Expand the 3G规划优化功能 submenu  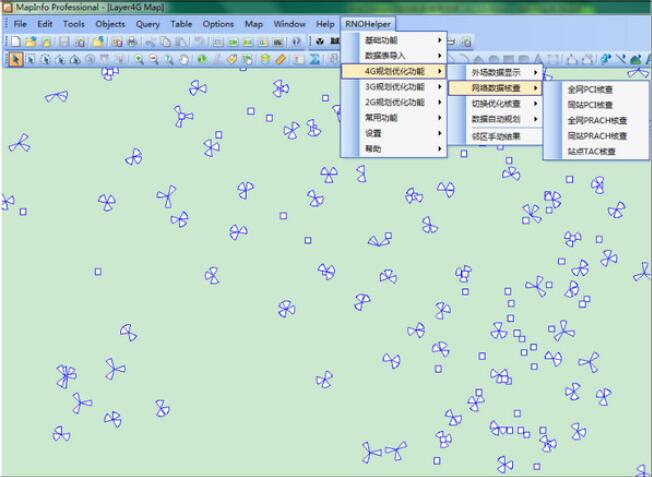392,87
